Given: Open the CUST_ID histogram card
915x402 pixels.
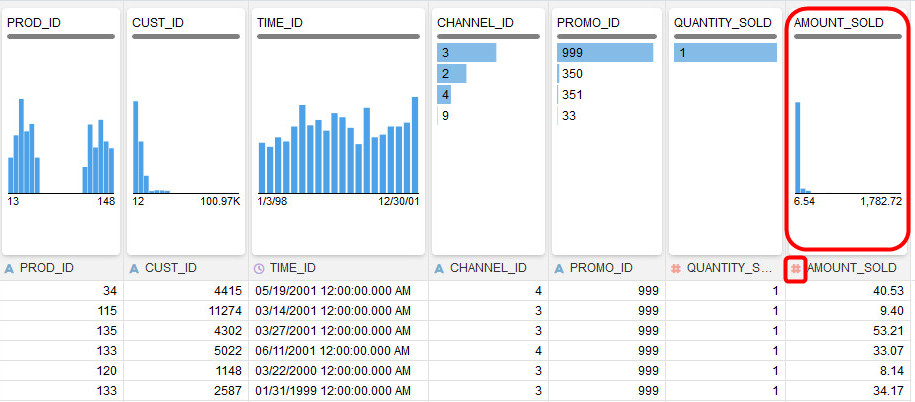Looking at the screenshot, I should click(x=186, y=131).
